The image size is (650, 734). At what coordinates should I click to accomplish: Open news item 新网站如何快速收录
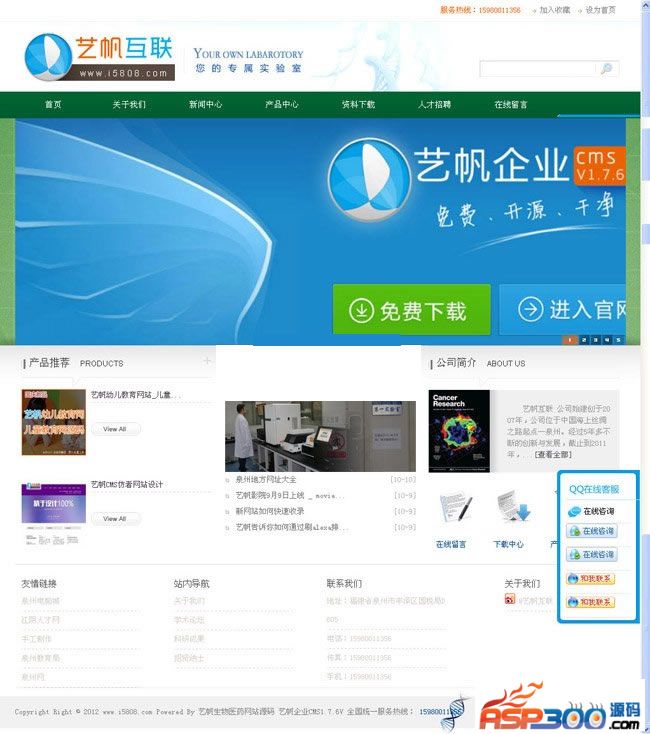[270, 511]
